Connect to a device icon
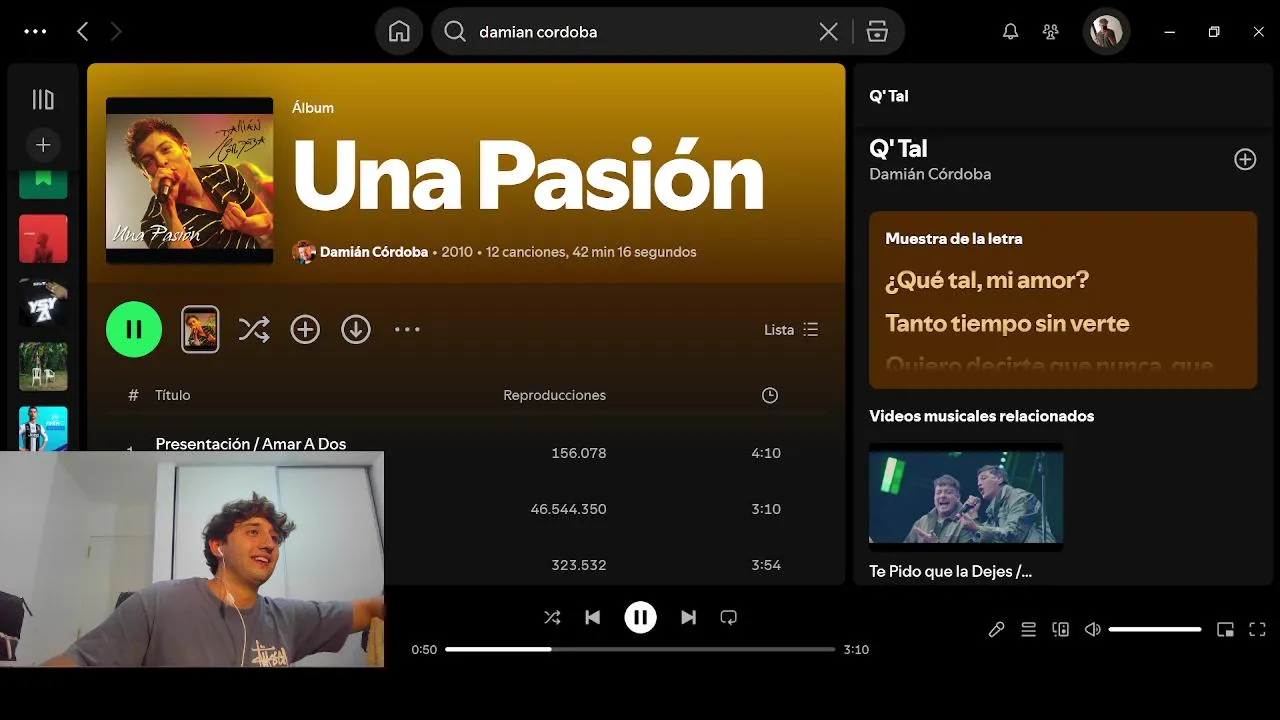 coord(1061,629)
